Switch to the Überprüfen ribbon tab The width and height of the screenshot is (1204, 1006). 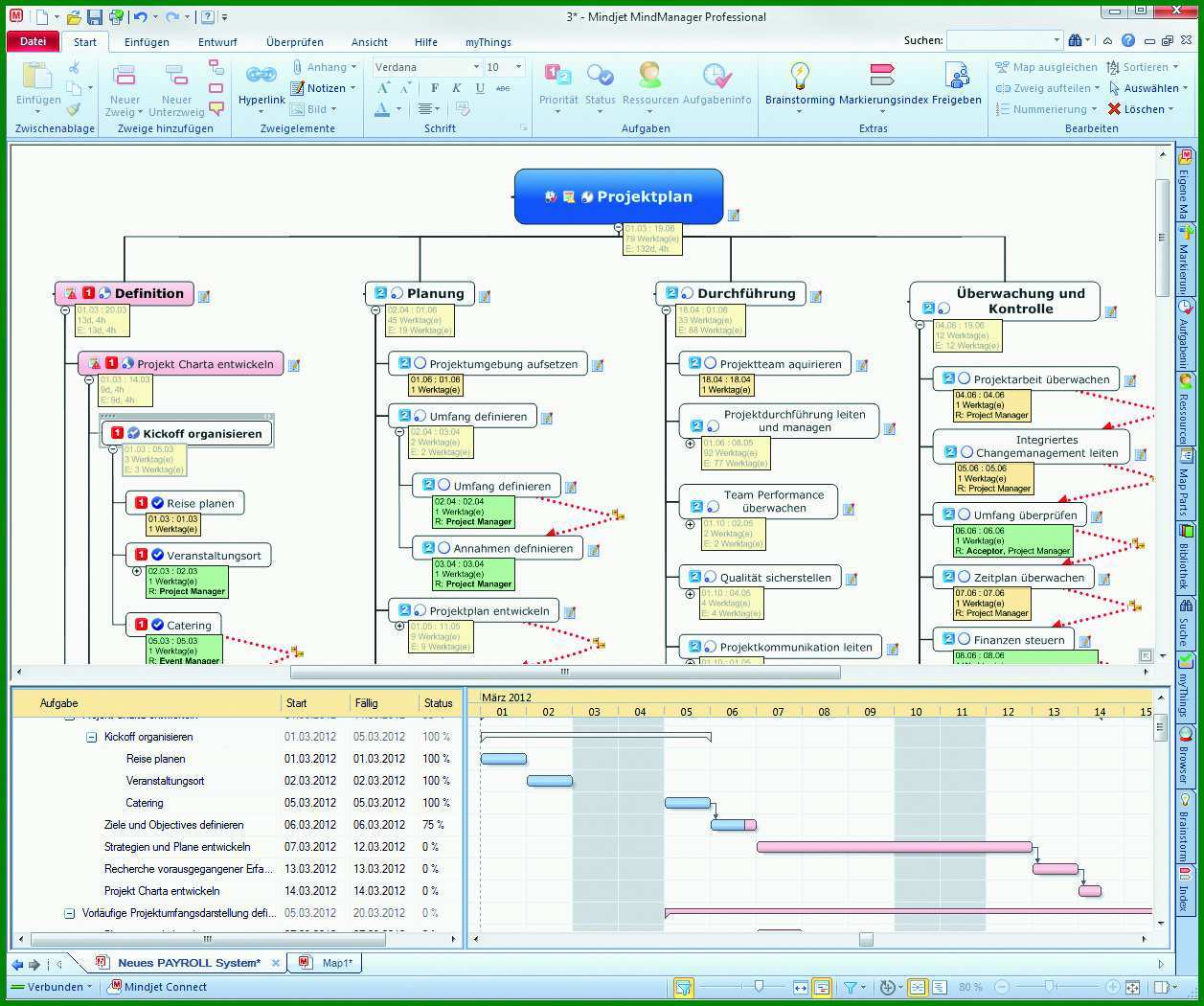[x=295, y=42]
